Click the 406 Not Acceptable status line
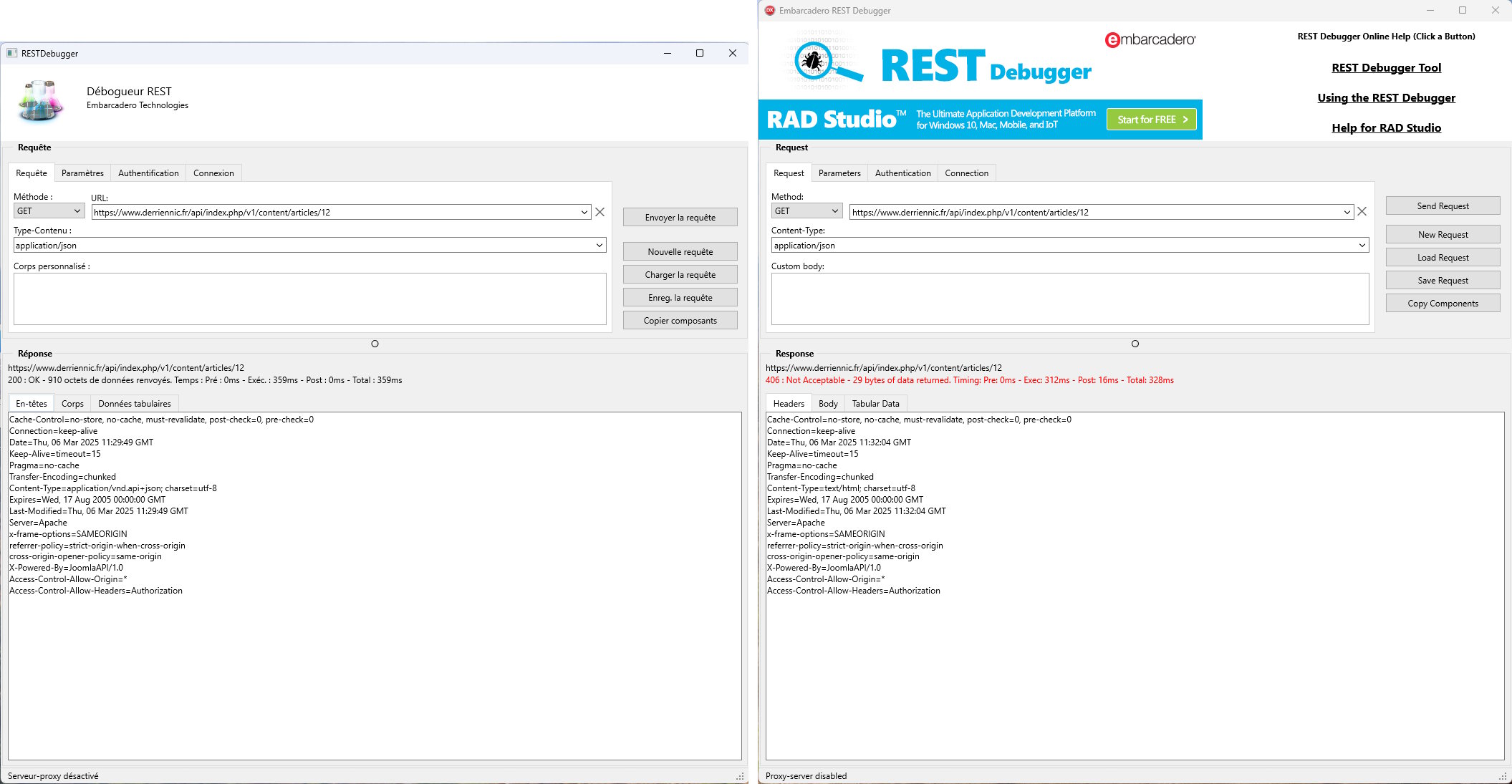The height and width of the screenshot is (784, 1512). coord(969,380)
